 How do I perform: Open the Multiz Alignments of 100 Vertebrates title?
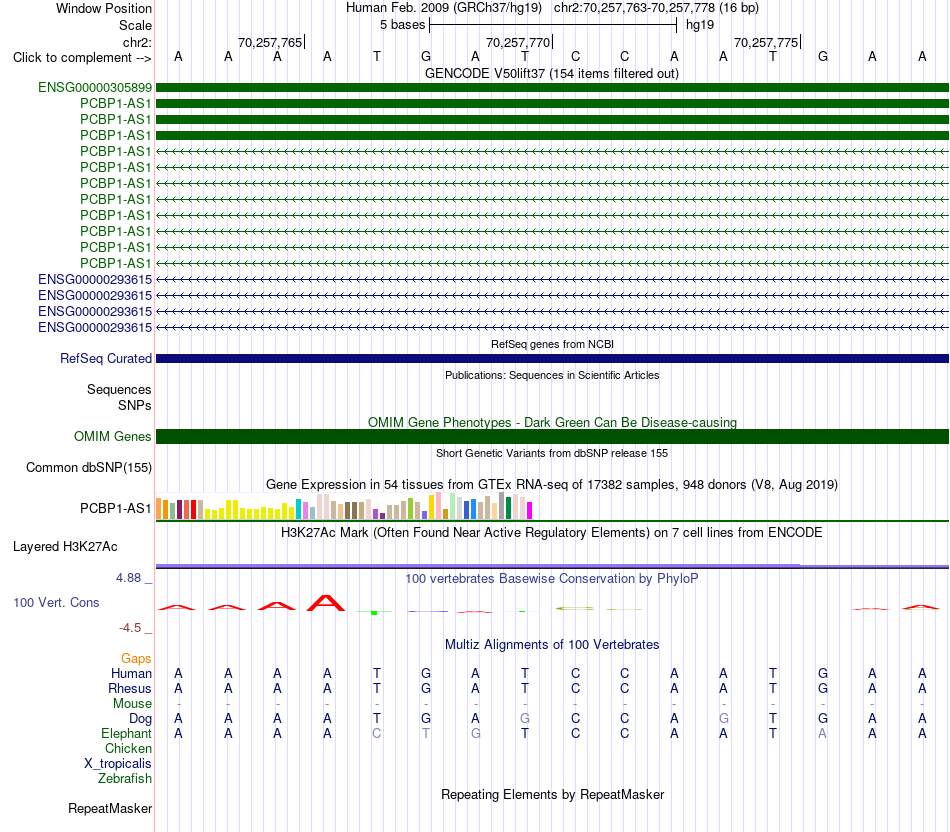coord(552,645)
